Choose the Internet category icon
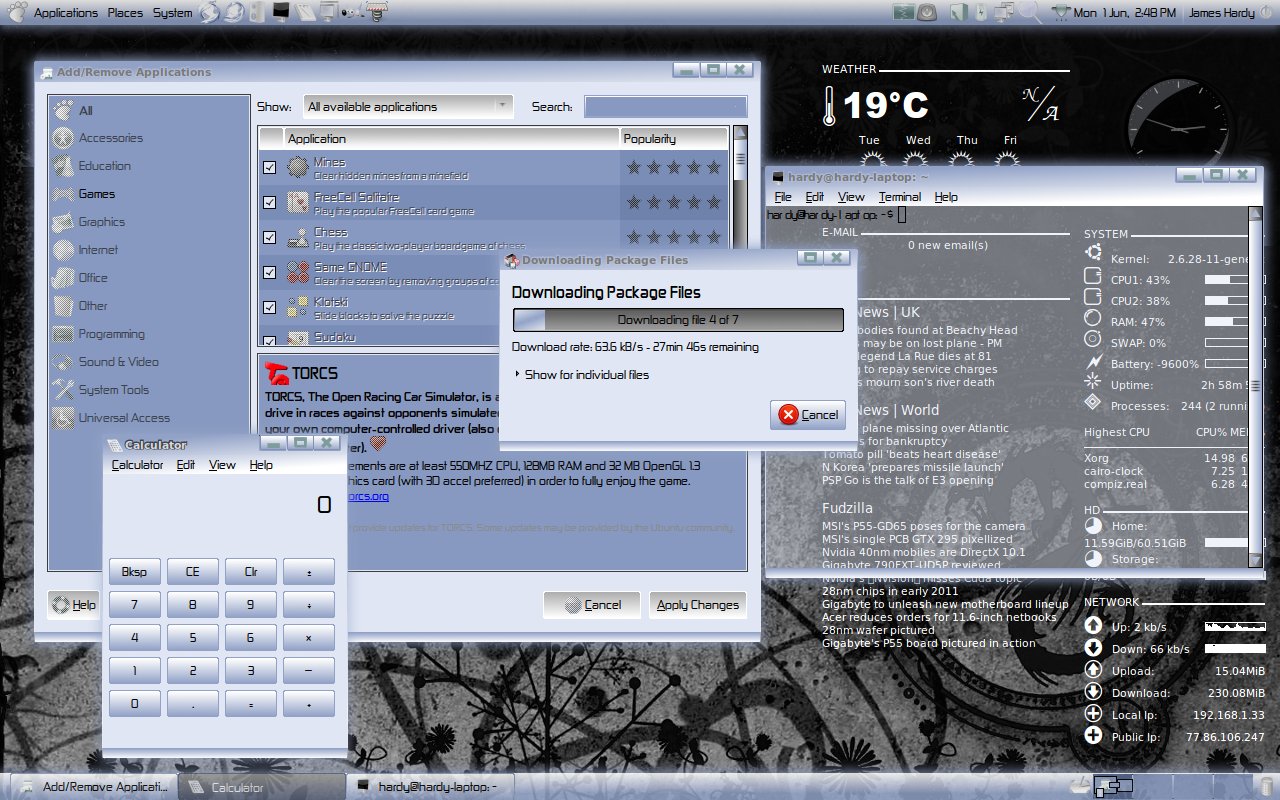 (62, 250)
